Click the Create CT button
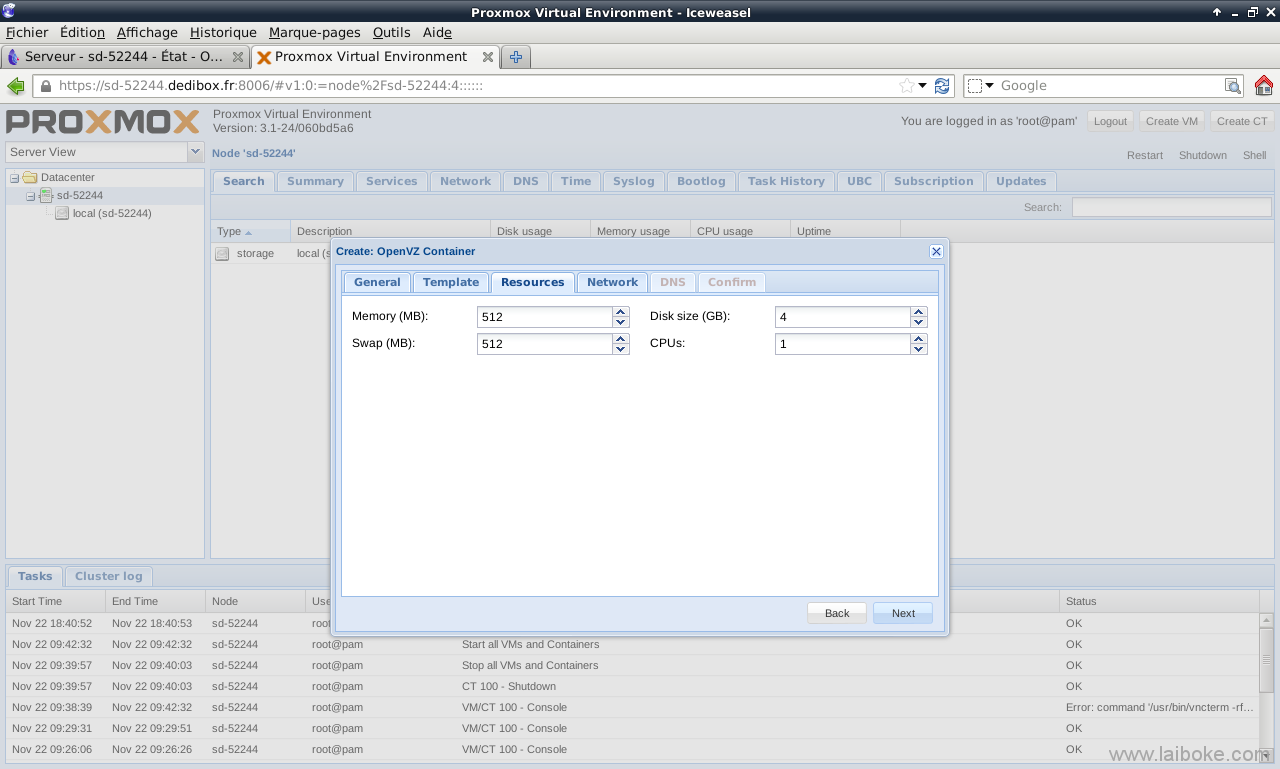This screenshot has width=1280, height=769. coord(1242,121)
